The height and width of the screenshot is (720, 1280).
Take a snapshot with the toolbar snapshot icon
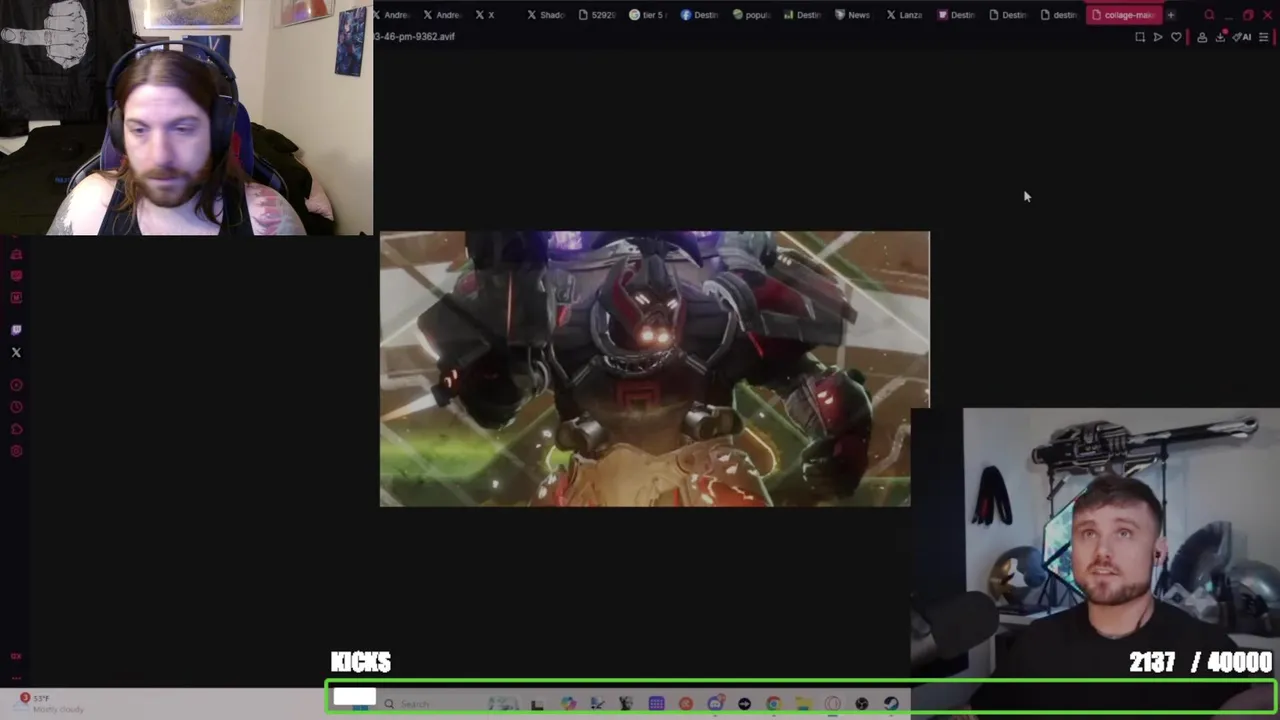(1140, 37)
